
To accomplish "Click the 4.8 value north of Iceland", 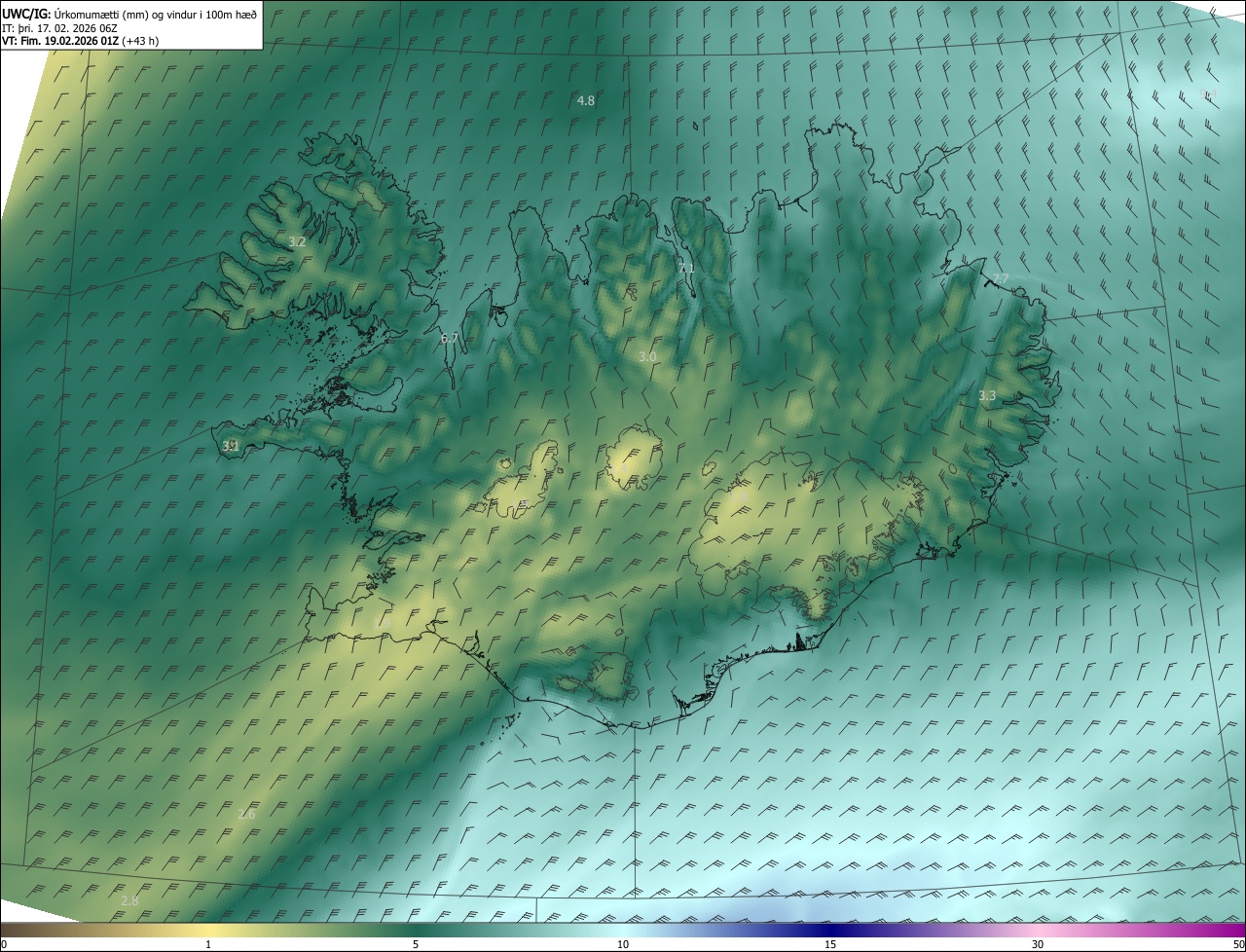I will pos(585,101).
